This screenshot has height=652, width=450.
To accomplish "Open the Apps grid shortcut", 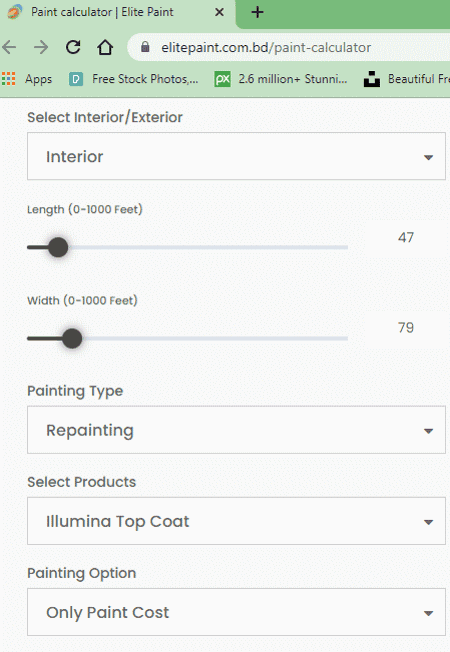I will tap(27, 79).
